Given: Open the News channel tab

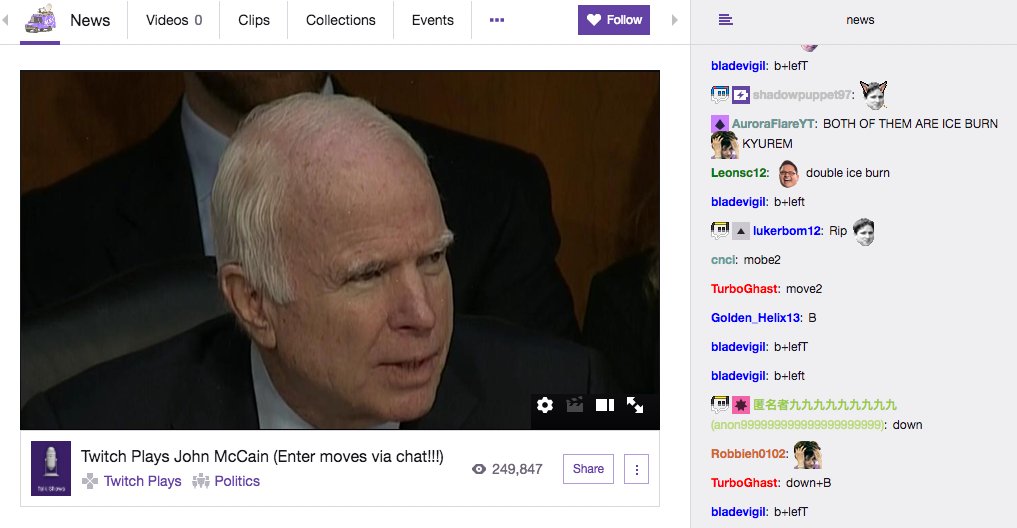Looking at the screenshot, I should tap(90, 20).
